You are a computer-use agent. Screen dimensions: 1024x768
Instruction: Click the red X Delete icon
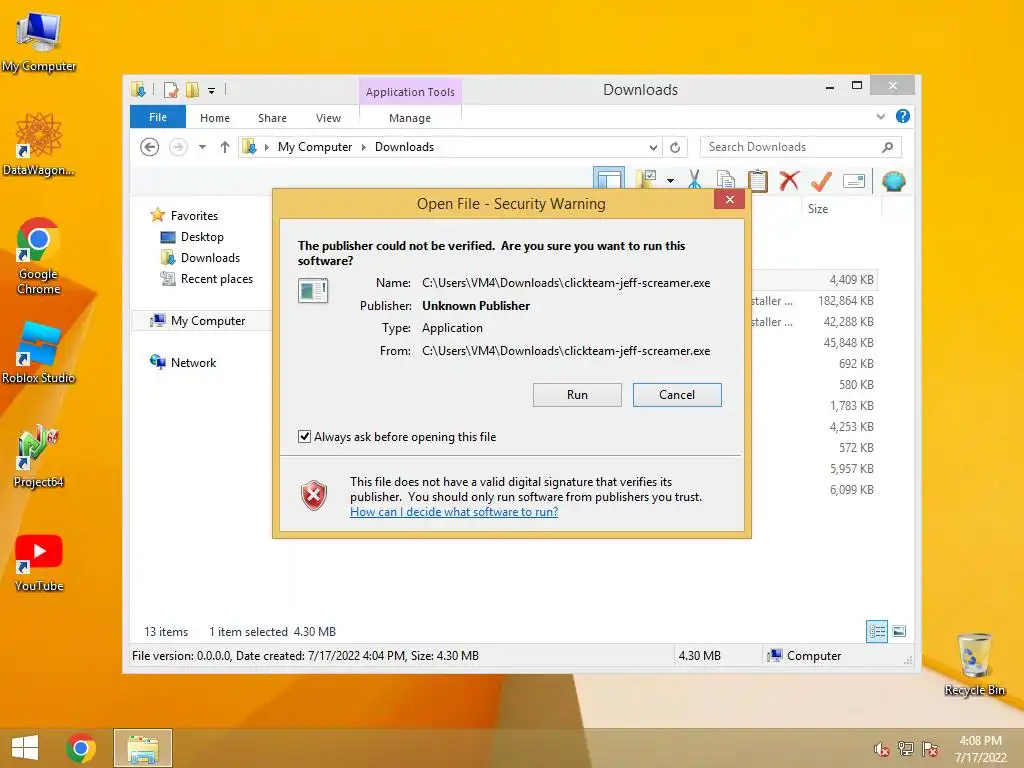[x=789, y=180]
